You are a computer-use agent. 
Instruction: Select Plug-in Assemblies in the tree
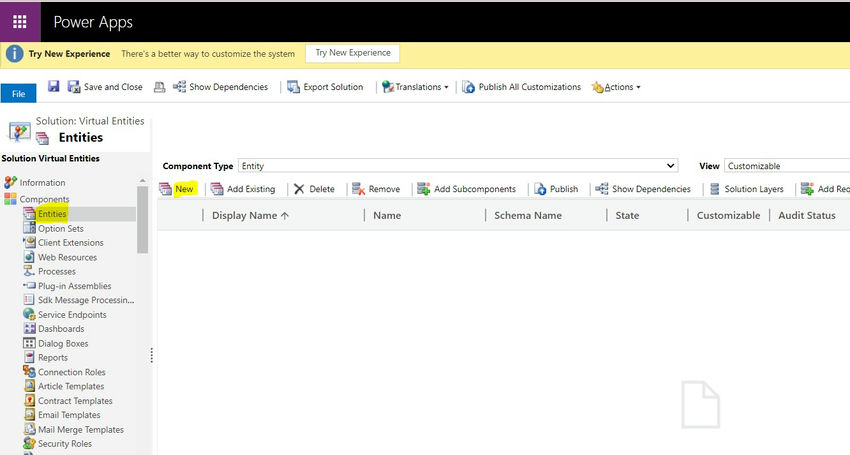(74, 286)
